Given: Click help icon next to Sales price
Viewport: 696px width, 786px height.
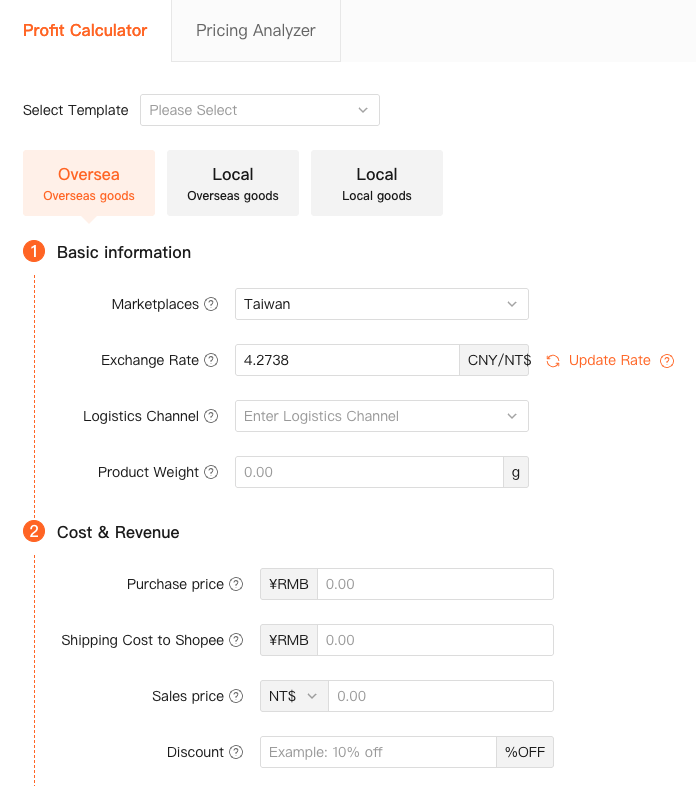Looking at the screenshot, I should pyautogui.click(x=236, y=696).
